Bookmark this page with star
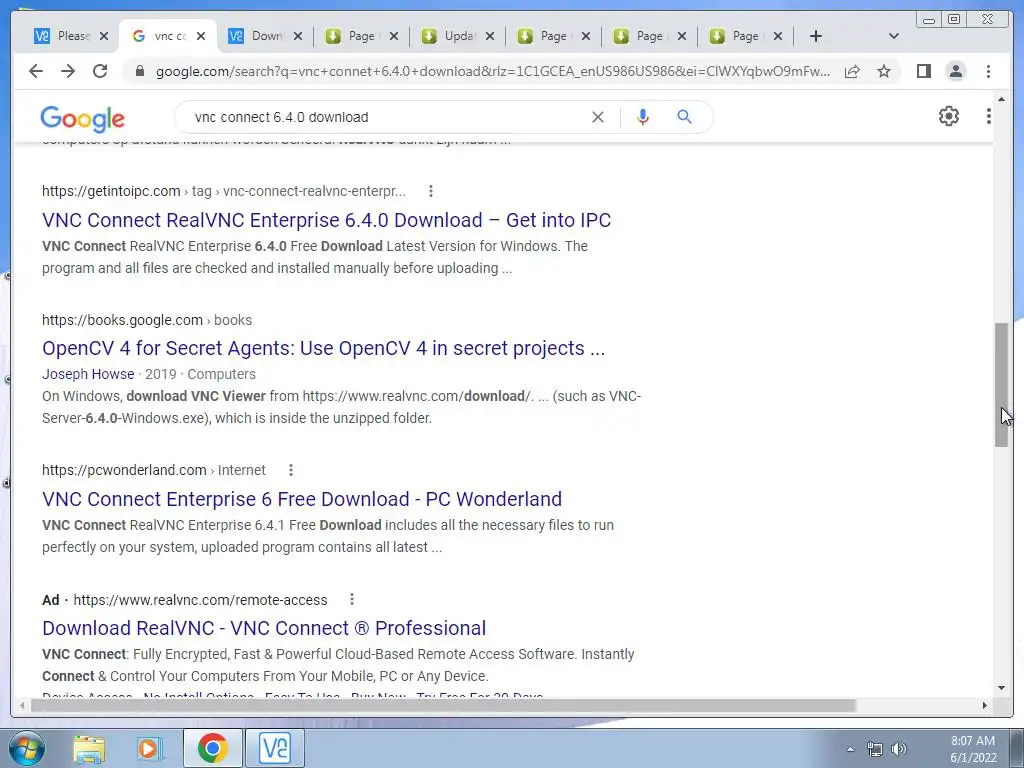This screenshot has height=768, width=1024. pos(884,71)
